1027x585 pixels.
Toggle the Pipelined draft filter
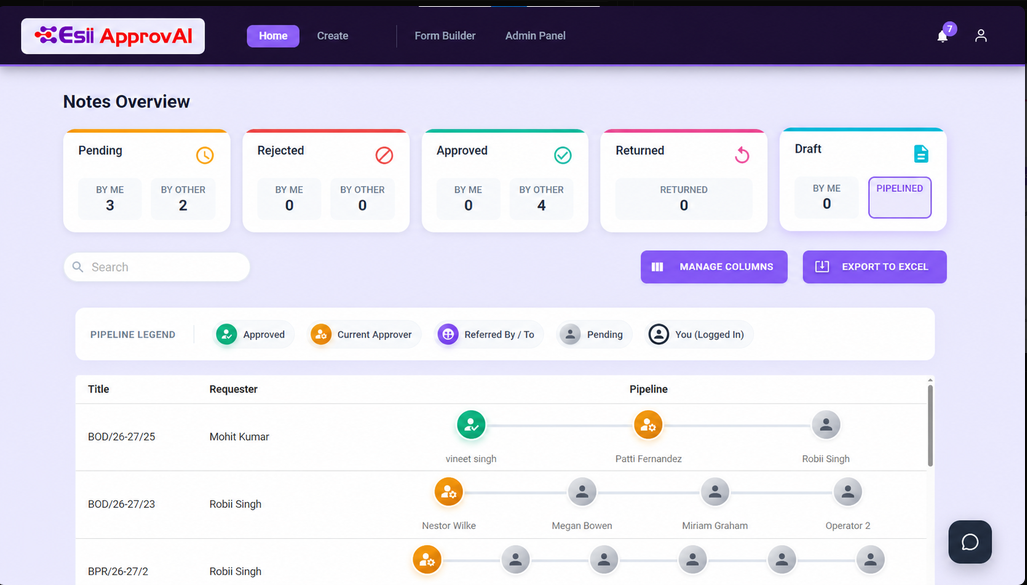(x=899, y=197)
